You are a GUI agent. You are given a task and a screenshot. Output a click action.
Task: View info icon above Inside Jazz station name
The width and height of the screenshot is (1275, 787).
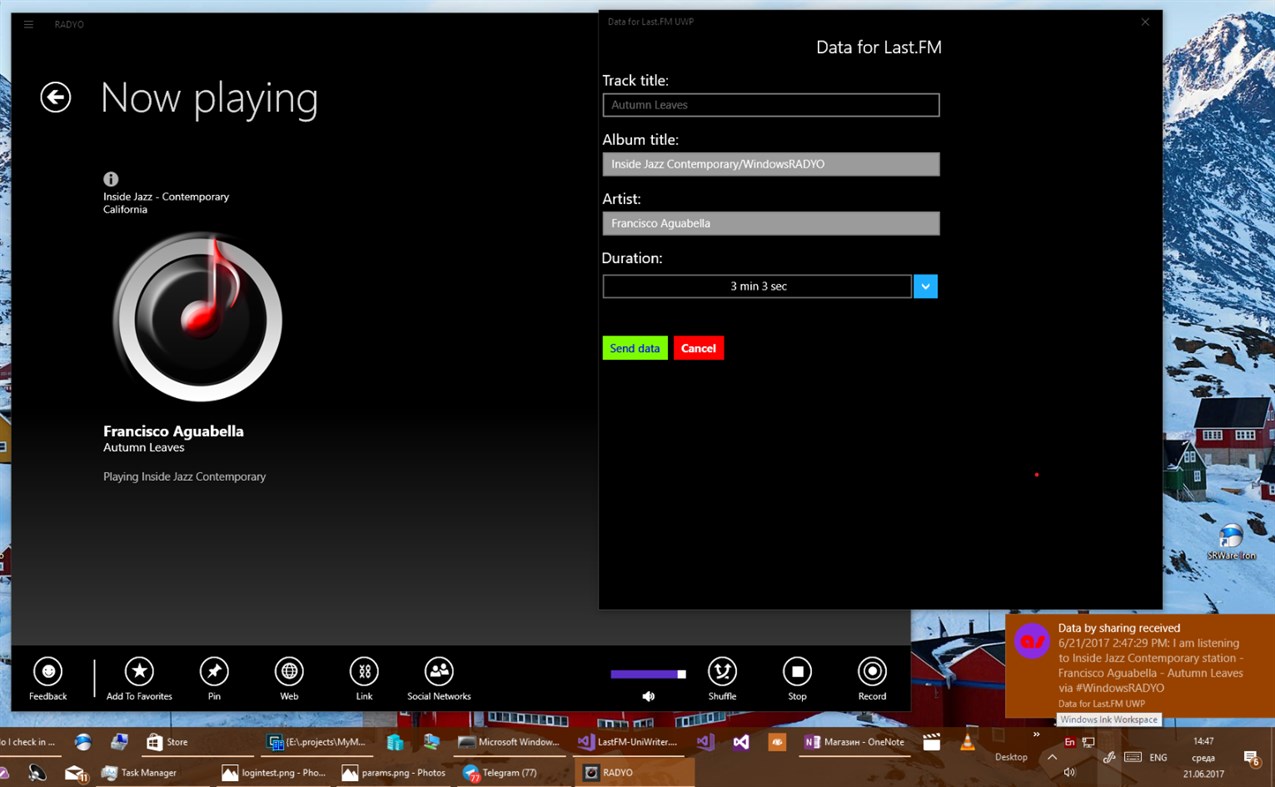(x=110, y=177)
